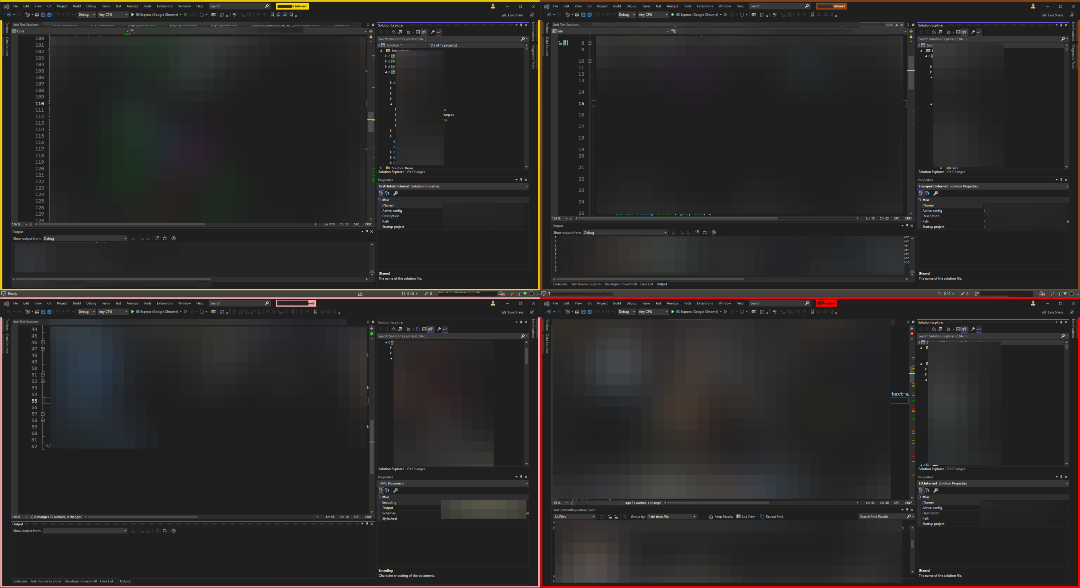Image resolution: width=1080 pixels, height=588 pixels.
Task: Pin the Output window open
Action: 366,229
